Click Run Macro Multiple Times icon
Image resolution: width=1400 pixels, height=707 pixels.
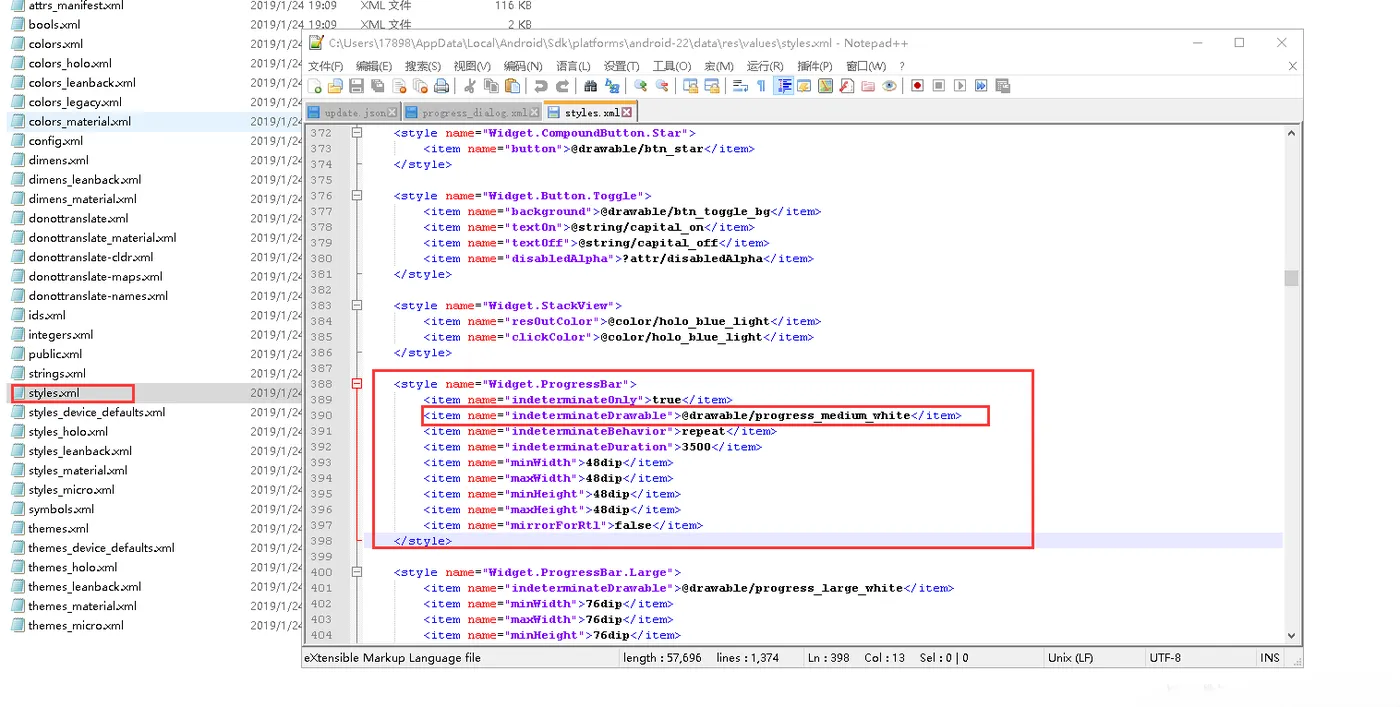pos(981,86)
